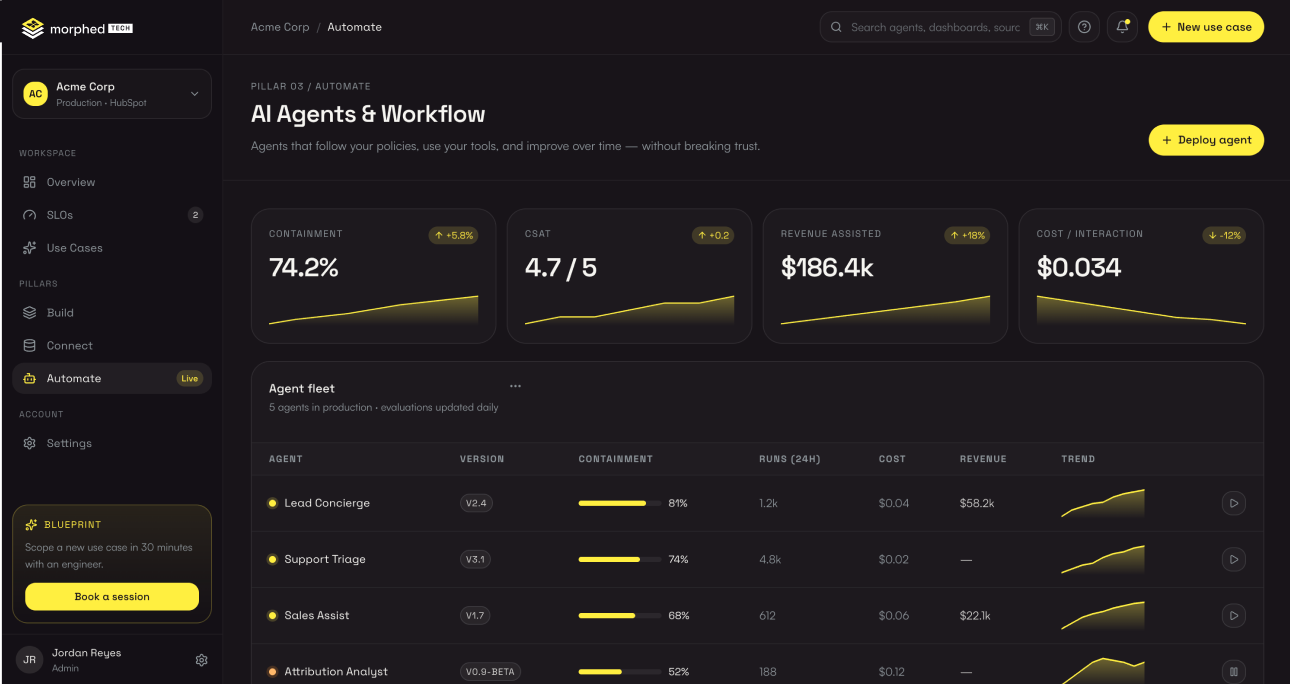Run the Lead Concierge agent play button

click(1234, 503)
